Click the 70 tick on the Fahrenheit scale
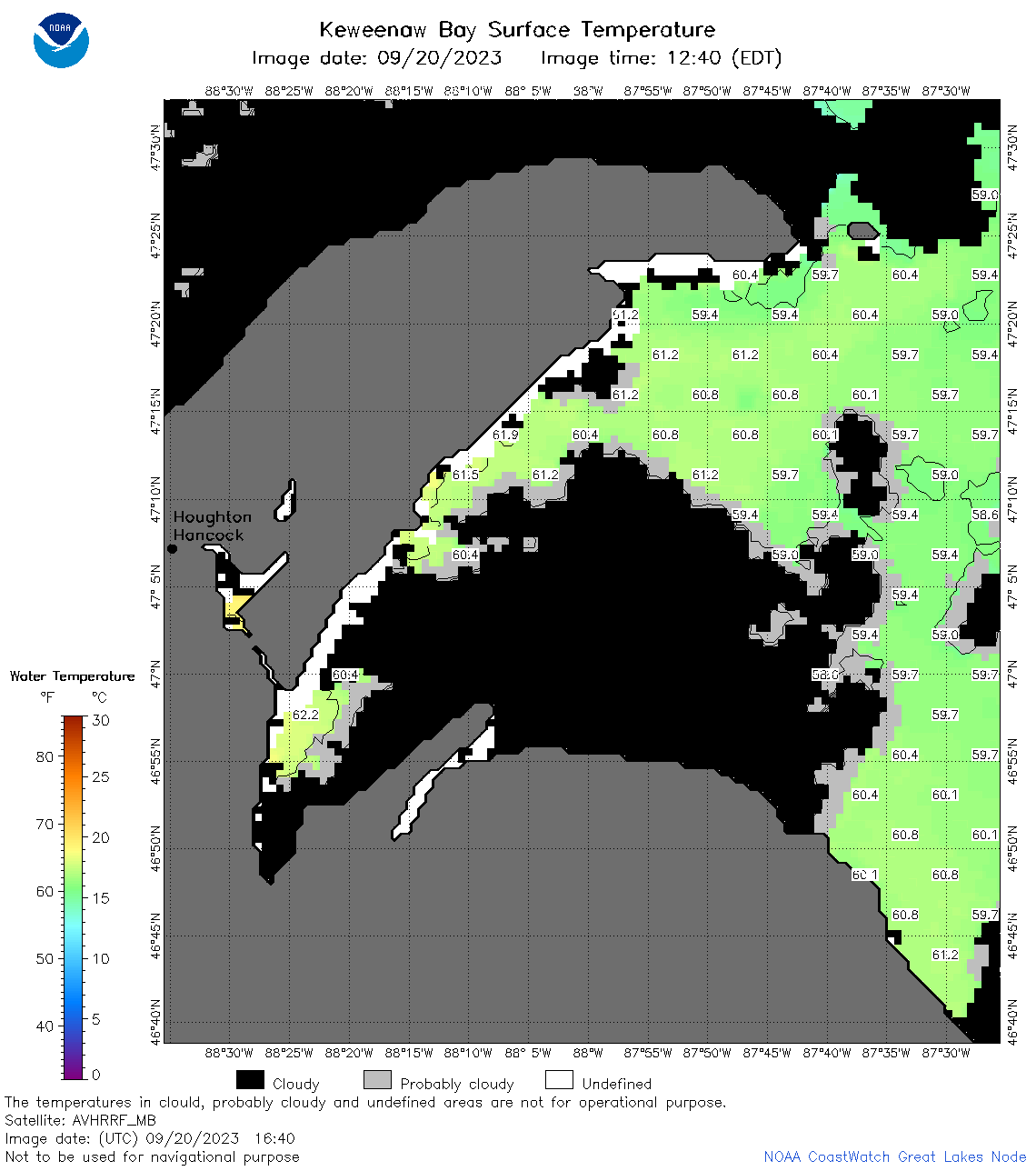The image size is (1036, 1171). [45, 824]
